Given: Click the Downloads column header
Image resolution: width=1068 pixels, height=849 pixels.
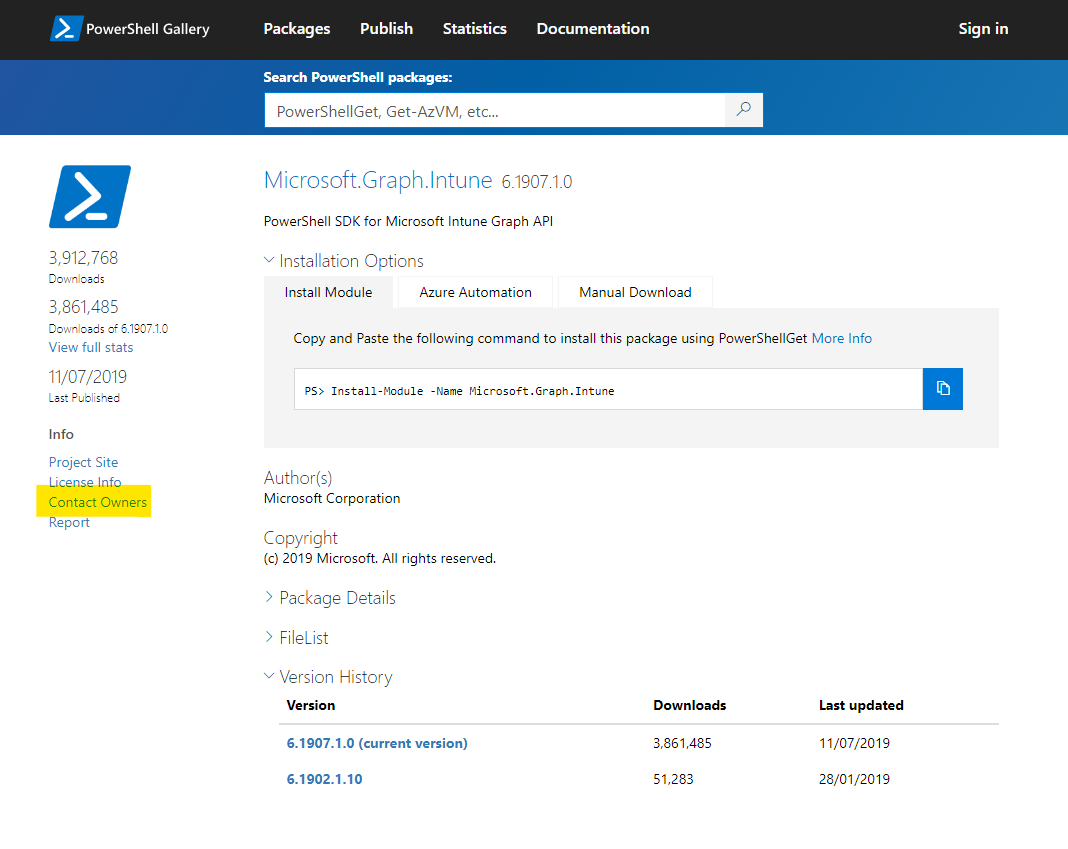Looking at the screenshot, I should (x=689, y=705).
